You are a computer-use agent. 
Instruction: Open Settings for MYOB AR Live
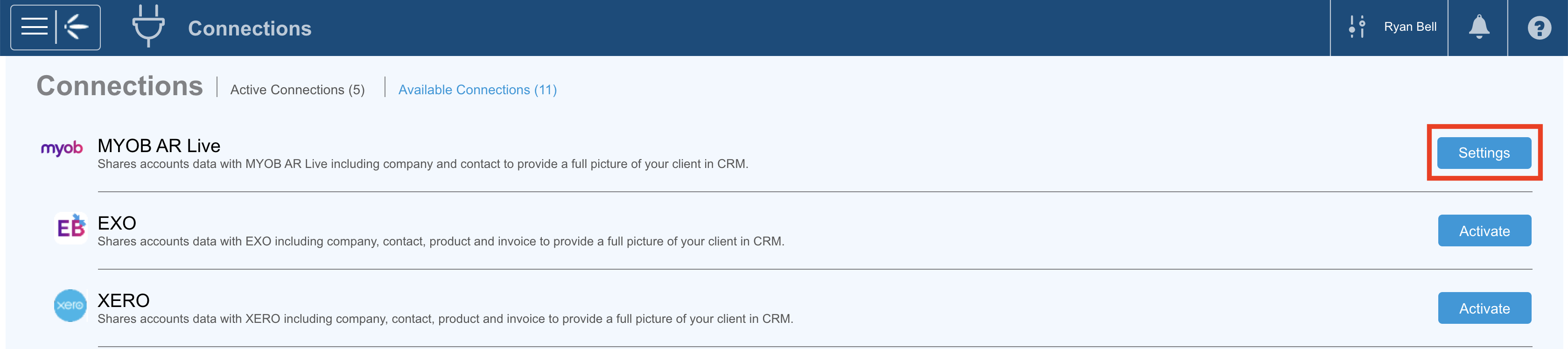1484,153
